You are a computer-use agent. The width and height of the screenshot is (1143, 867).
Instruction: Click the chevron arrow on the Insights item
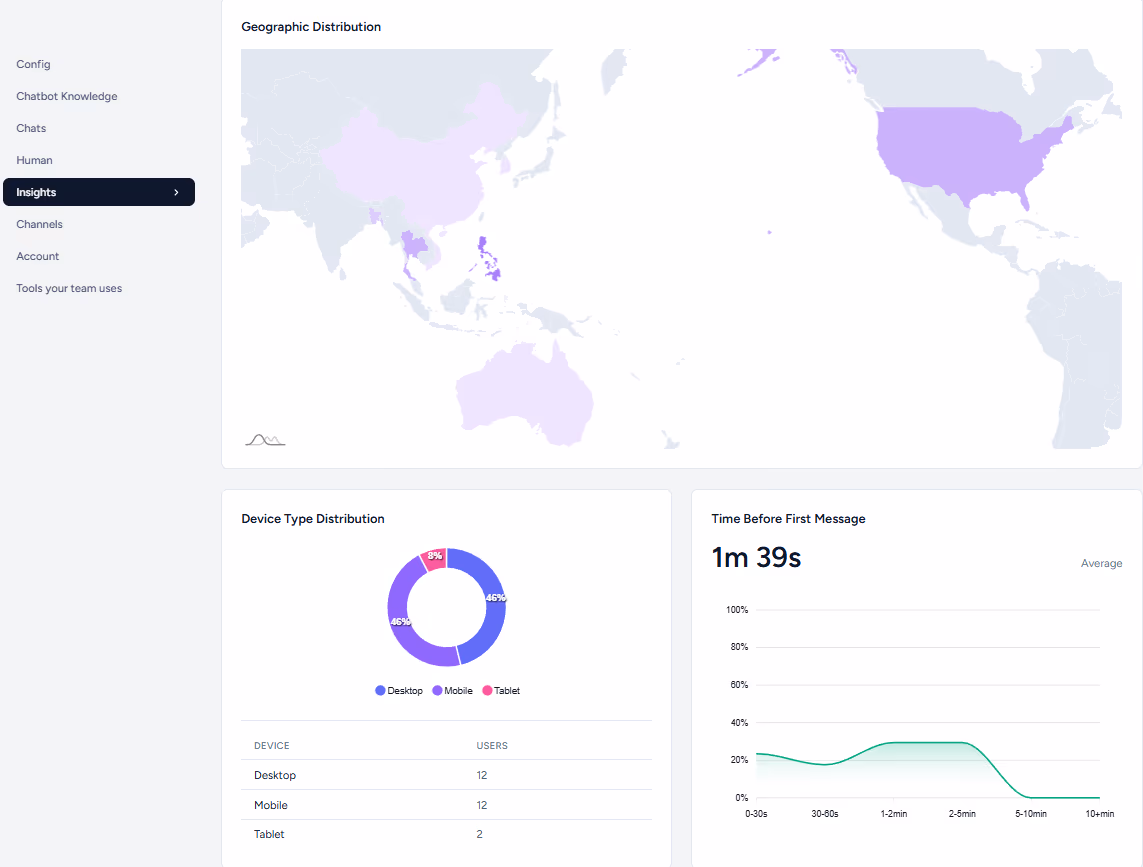coord(176,192)
